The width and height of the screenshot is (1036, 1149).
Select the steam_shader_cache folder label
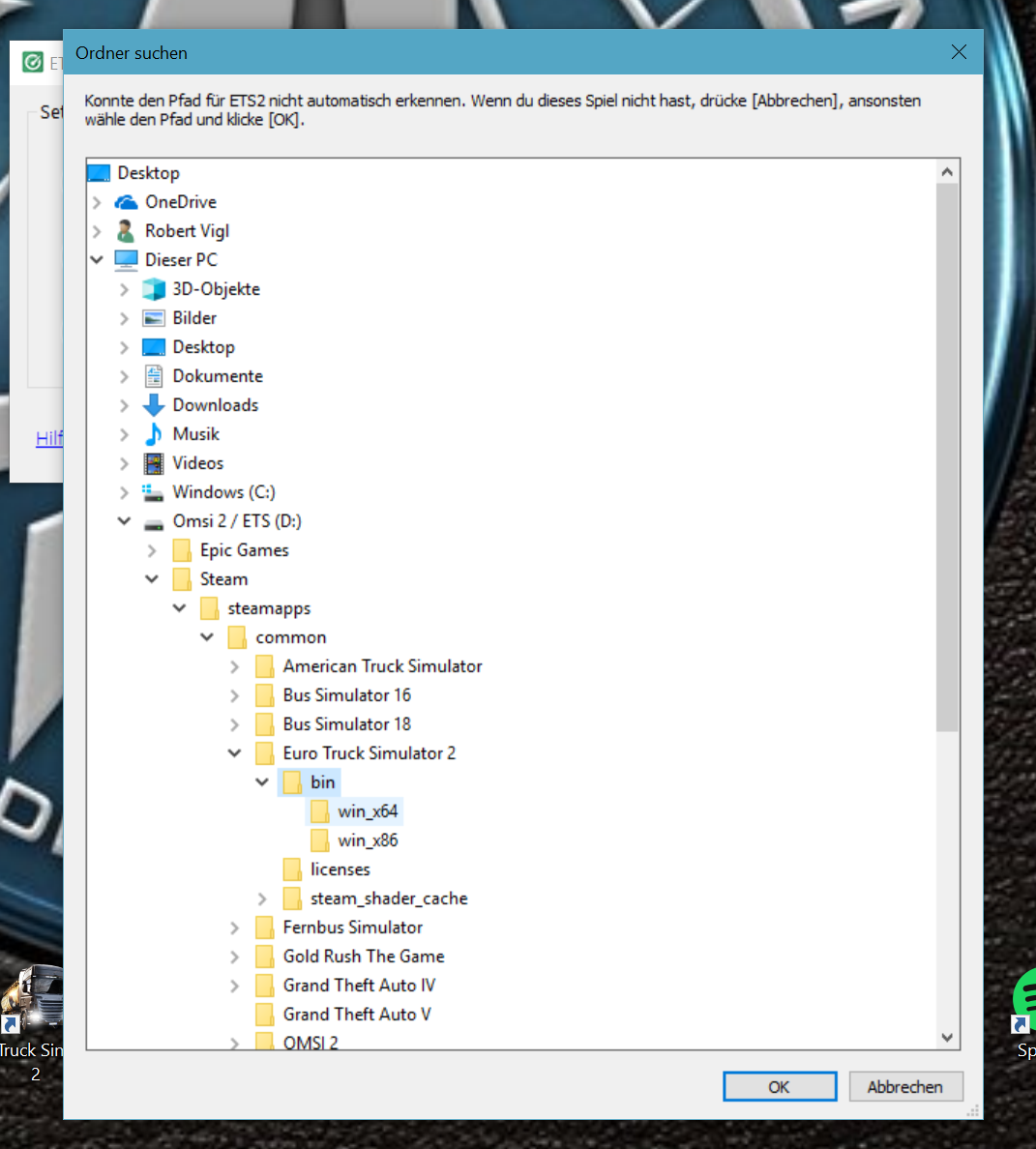click(x=389, y=899)
